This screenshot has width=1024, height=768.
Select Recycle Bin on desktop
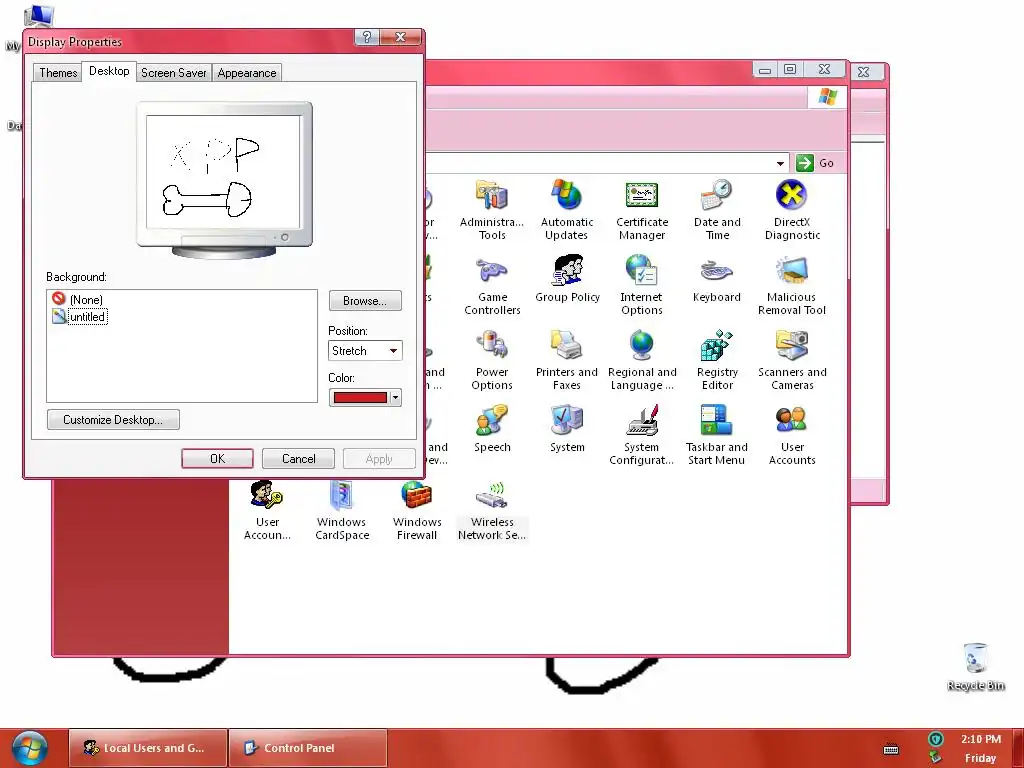pyautogui.click(x=976, y=666)
